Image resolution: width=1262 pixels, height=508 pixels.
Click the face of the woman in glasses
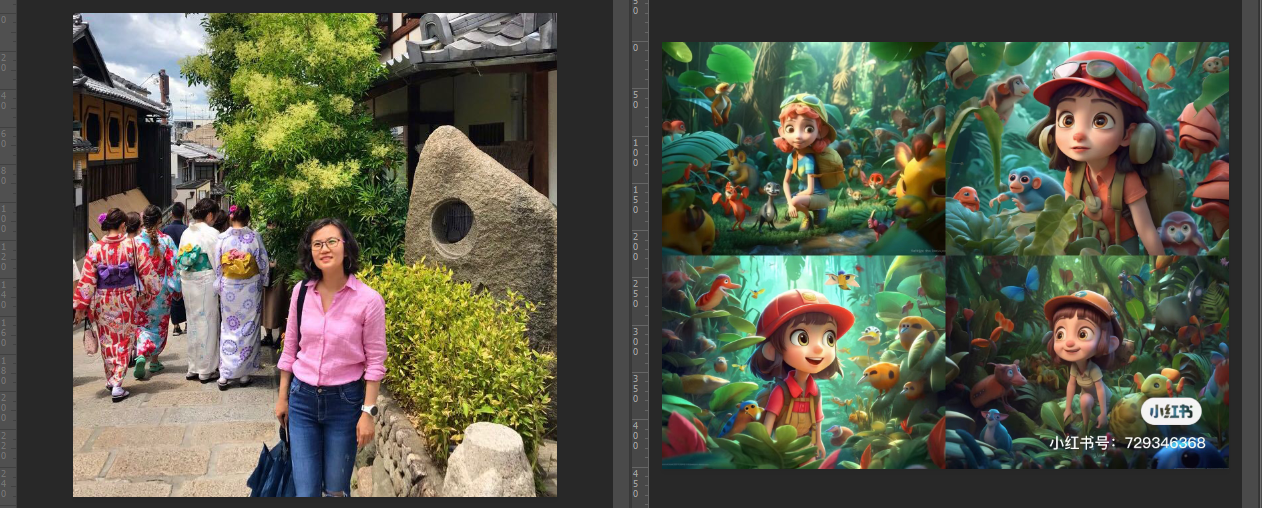327,248
